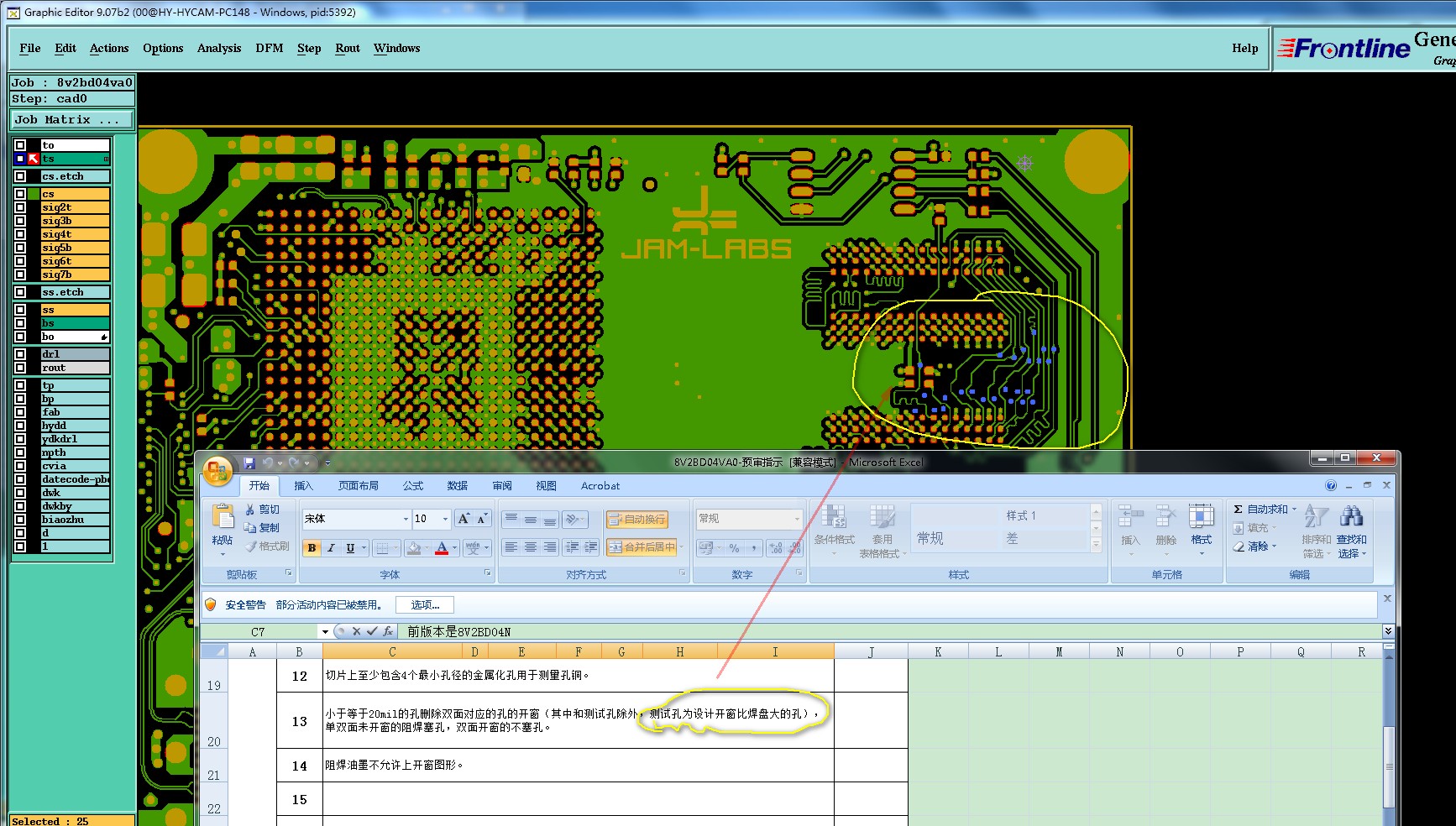
Task: Open the font size 10 dropdown
Action: coord(445,519)
